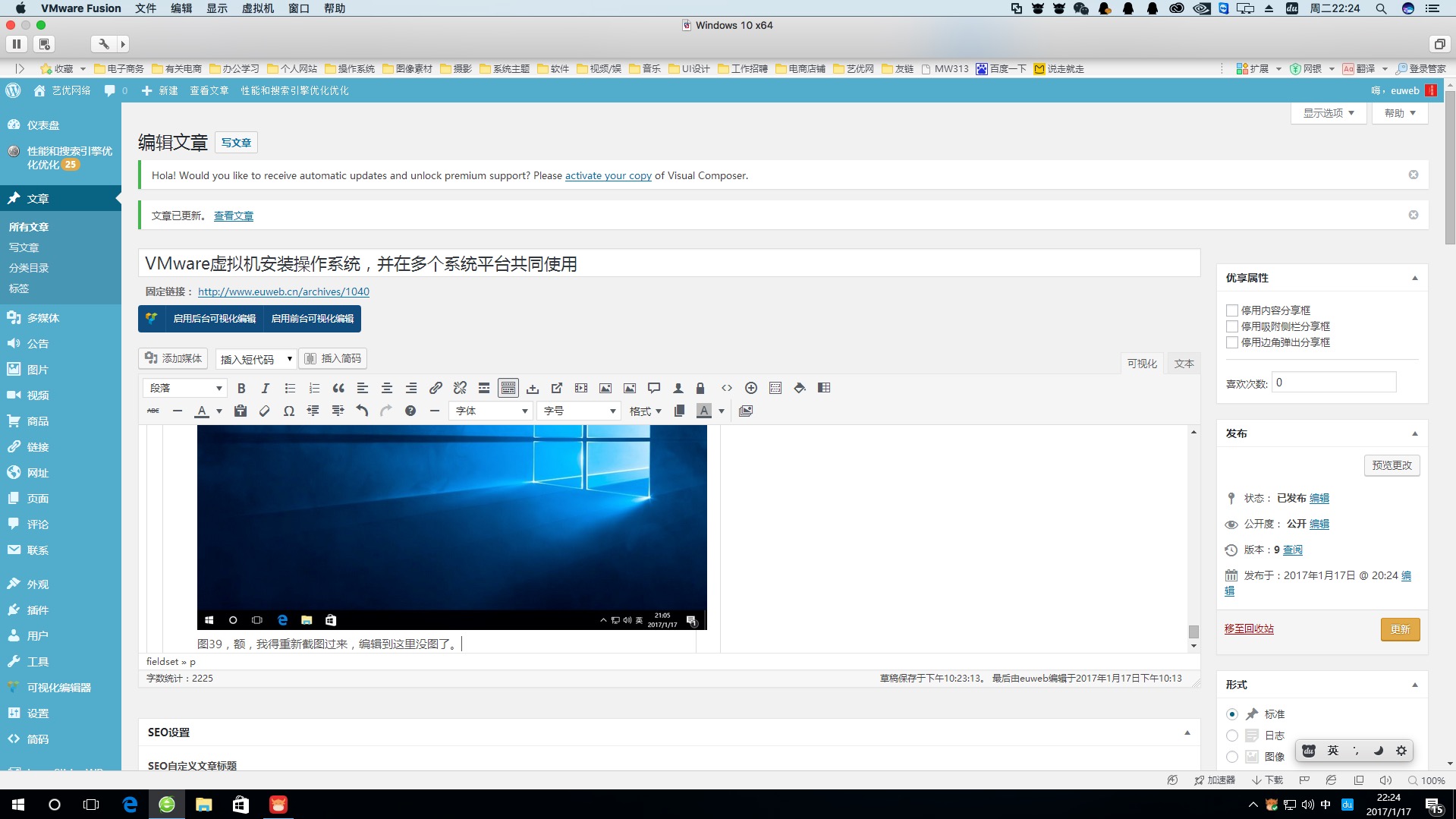Screen dimensions: 1456x819
Task: Insert a numbered list
Action: [x=314, y=388]
